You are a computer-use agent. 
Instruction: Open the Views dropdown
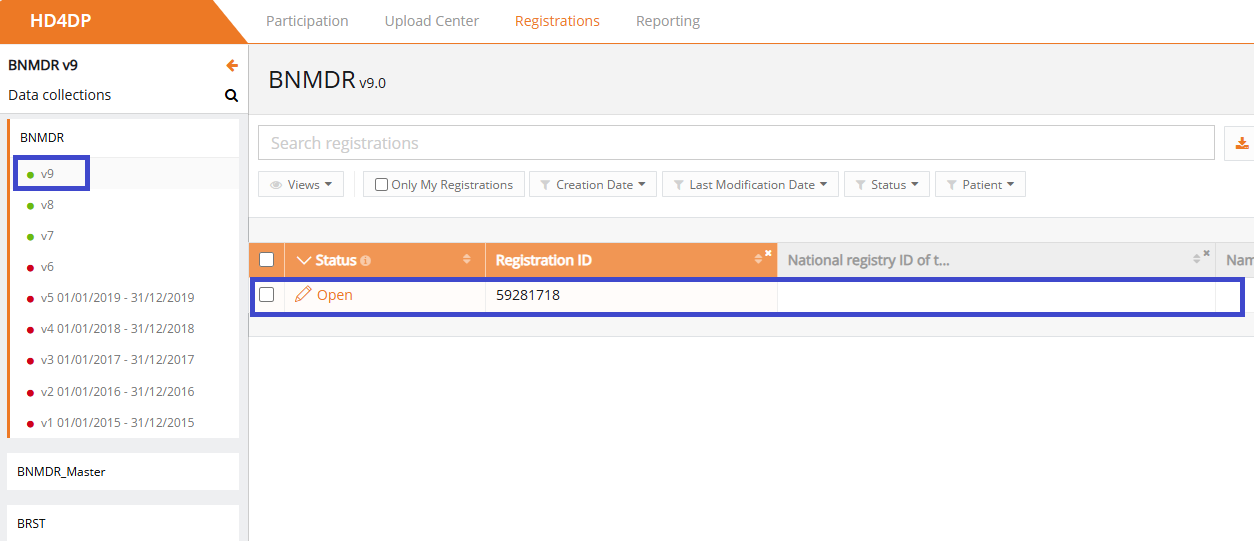click(x=301, y=185)
